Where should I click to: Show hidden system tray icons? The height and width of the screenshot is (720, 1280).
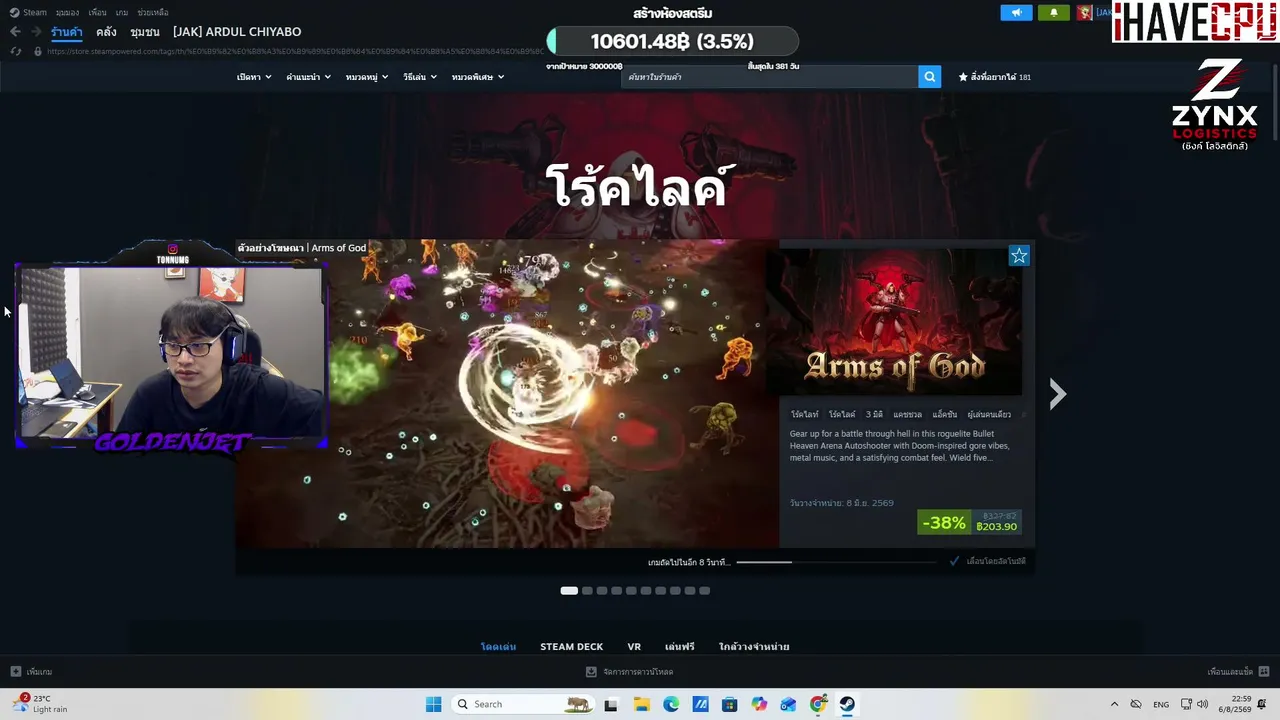pos(1114,704)
